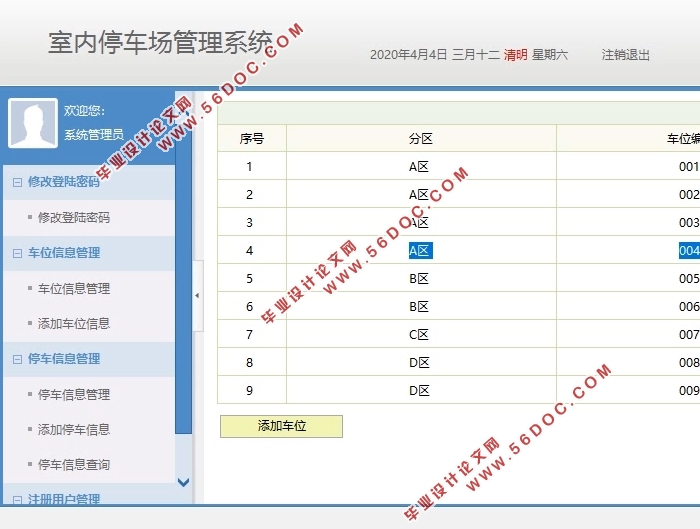The width and height of the screenshot is (700, 529).
Task: Open the 车位信息管理 submenu link
Action: pos(74,288)
